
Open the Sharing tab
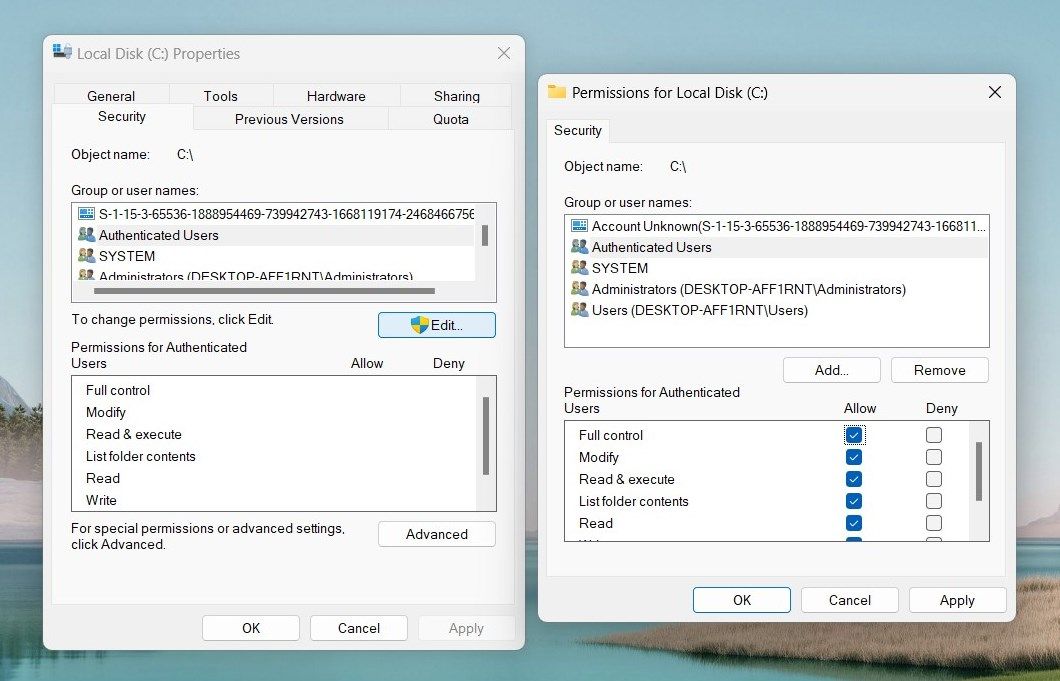456,96
